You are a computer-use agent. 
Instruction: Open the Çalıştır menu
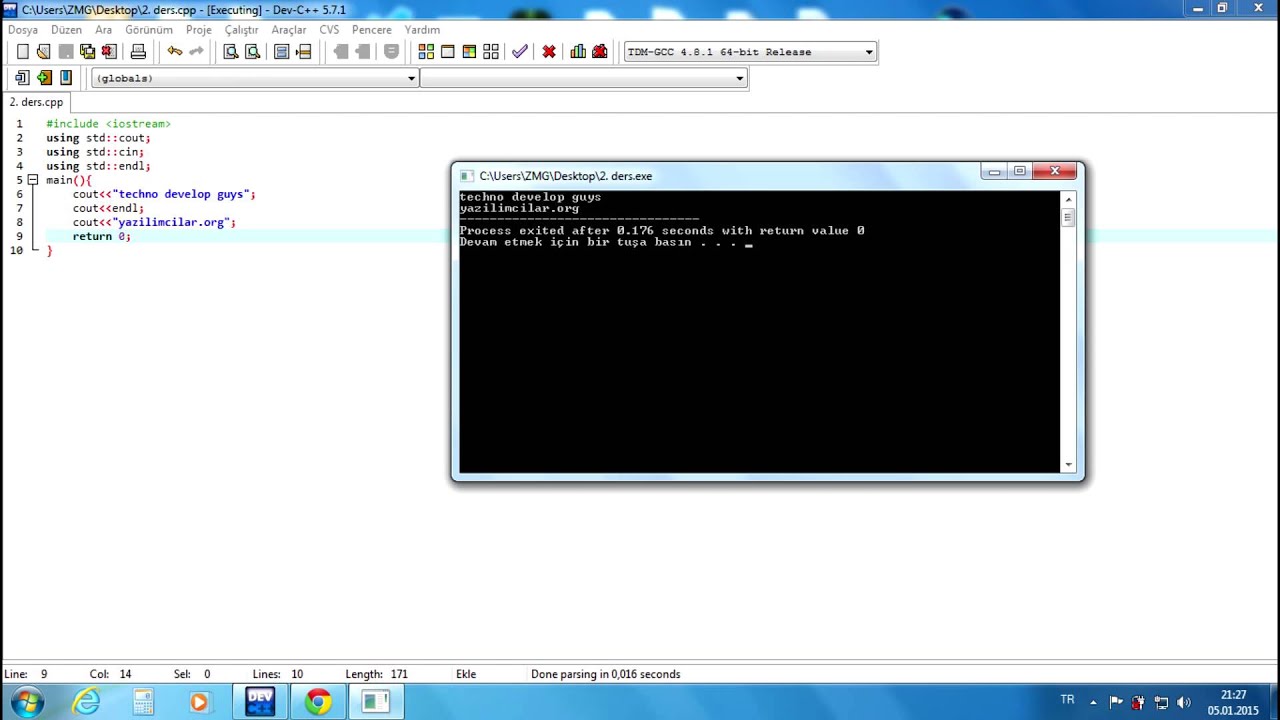point(241,30)
